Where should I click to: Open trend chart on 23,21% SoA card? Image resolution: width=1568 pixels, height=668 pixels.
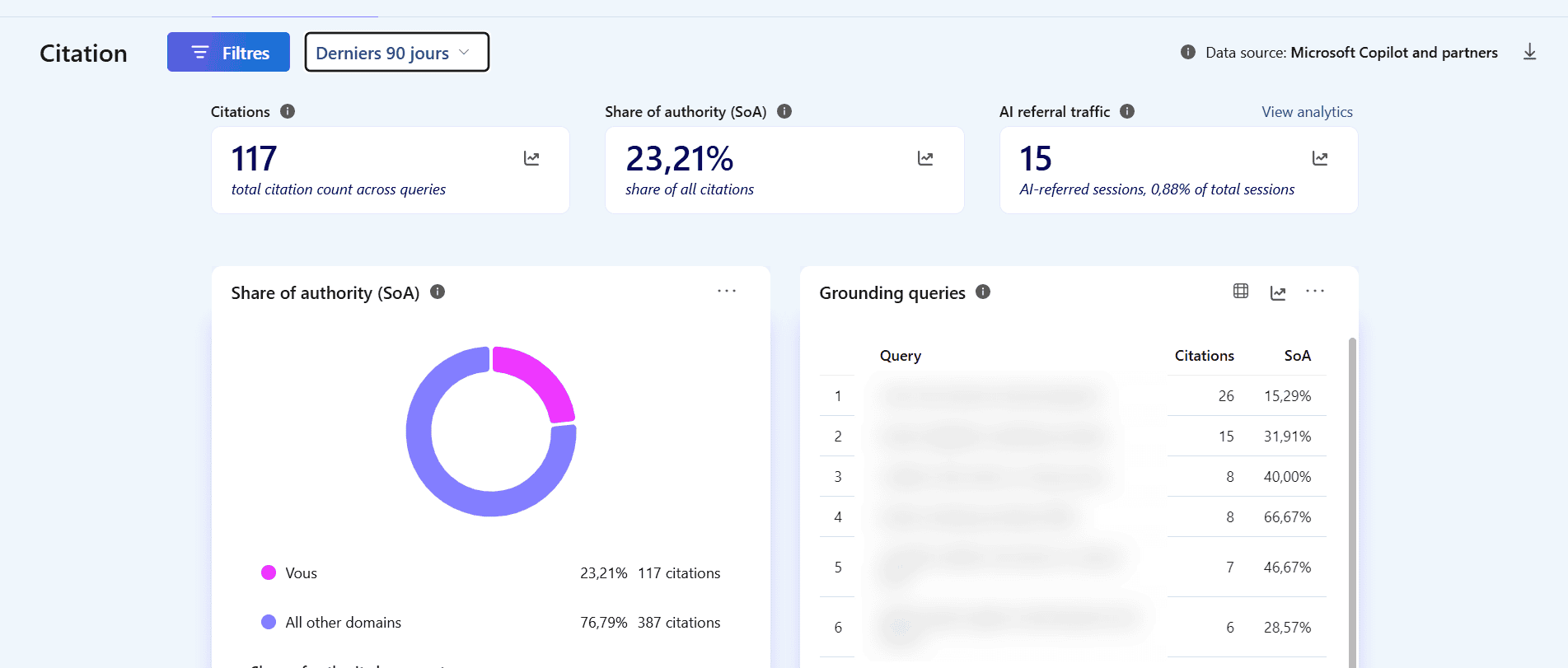click(x=925, y=158)
